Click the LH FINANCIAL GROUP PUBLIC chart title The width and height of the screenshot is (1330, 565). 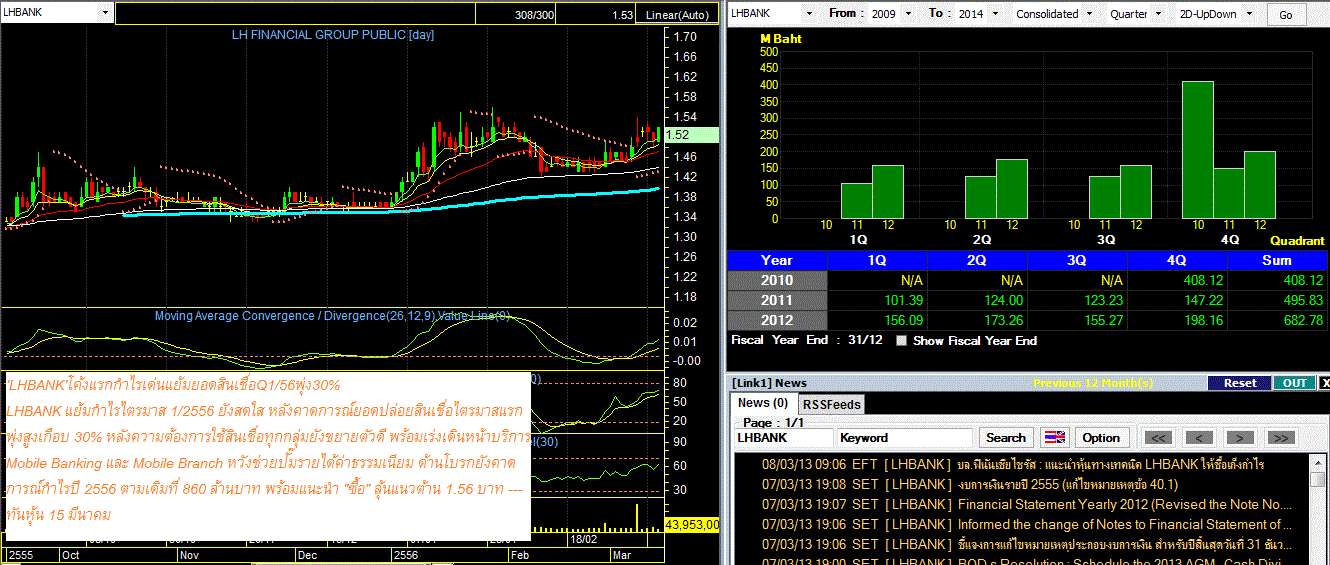point(333,35)
